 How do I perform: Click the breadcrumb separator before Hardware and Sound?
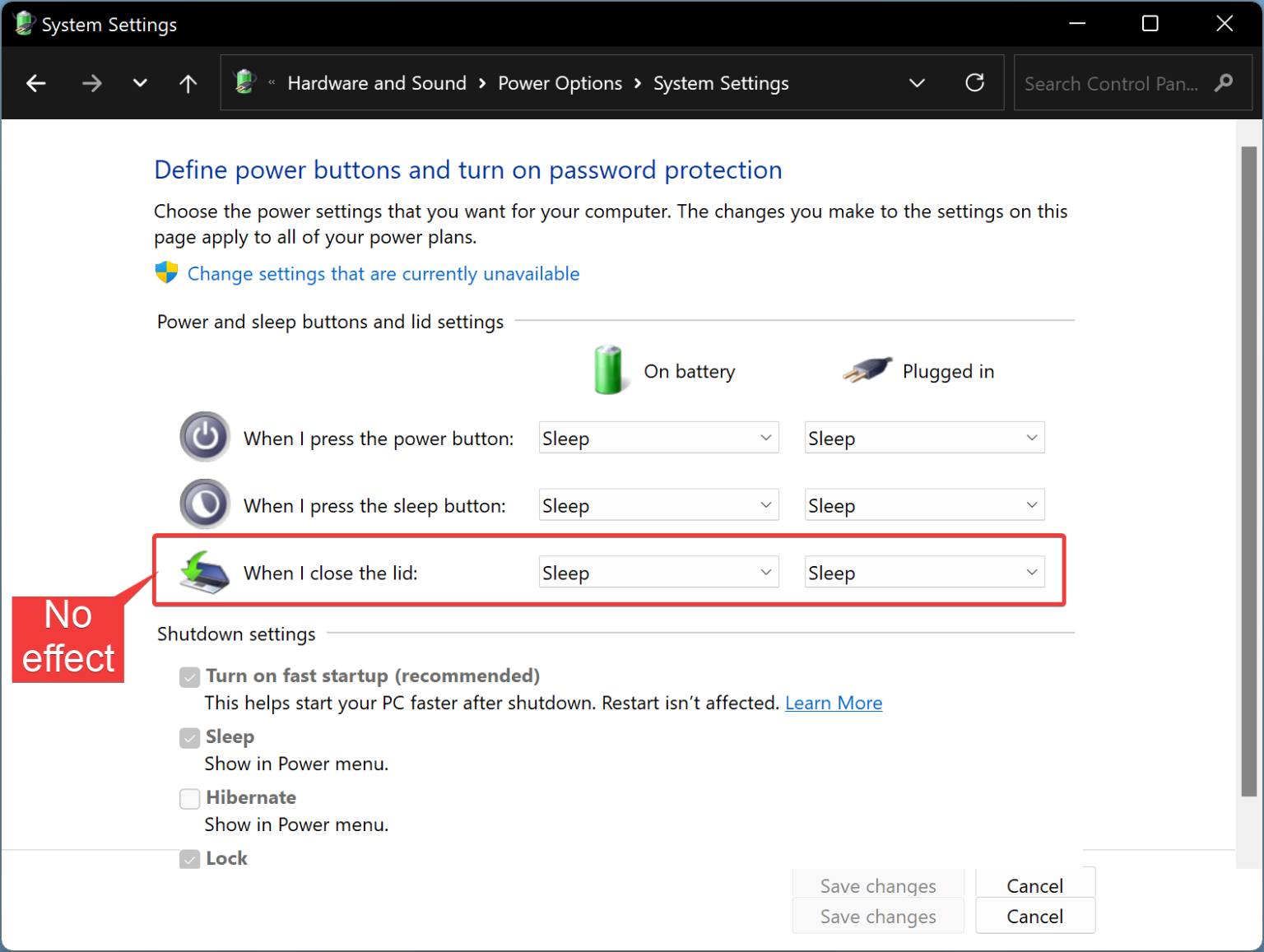coord(272,82)
